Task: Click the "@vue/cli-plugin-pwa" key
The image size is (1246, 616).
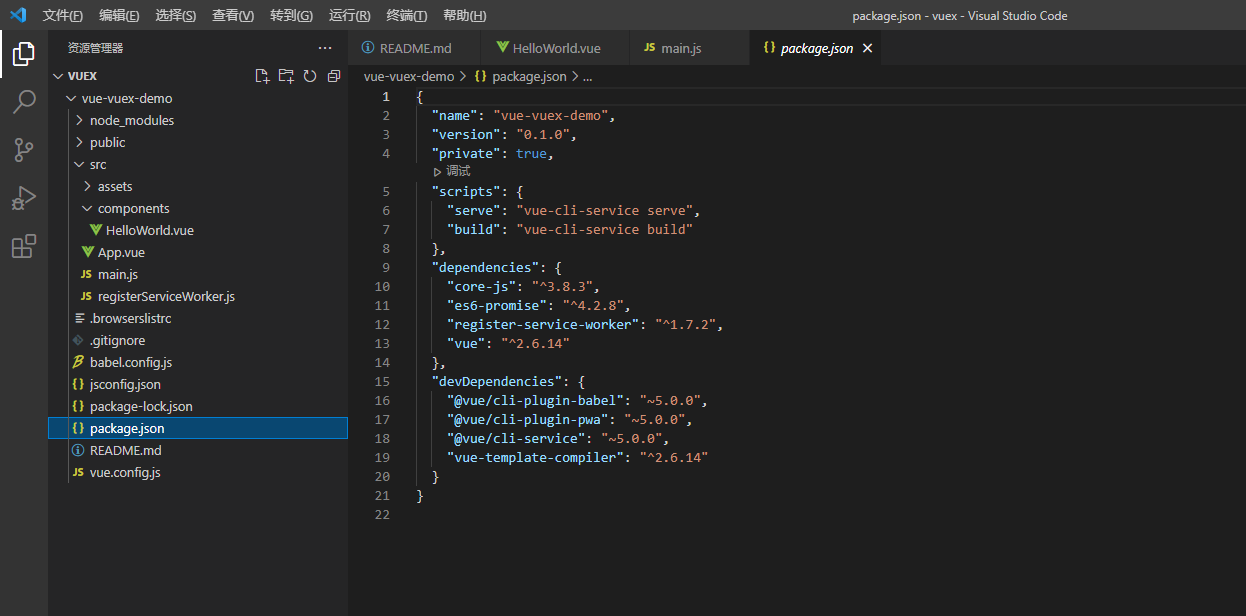Action: click(528, 419)
